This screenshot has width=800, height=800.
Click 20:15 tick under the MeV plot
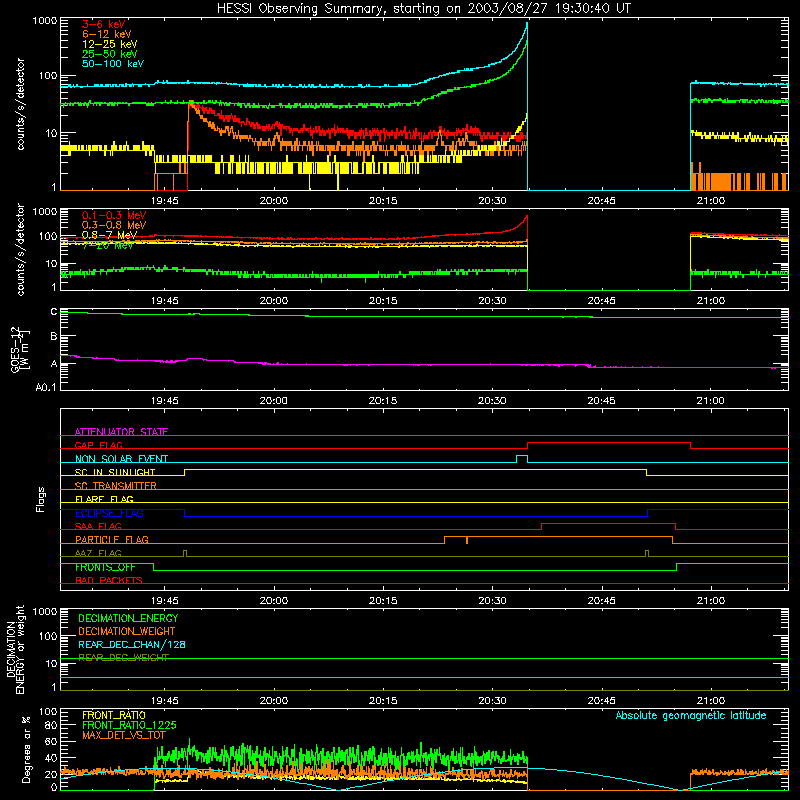(x=383, y=301)
